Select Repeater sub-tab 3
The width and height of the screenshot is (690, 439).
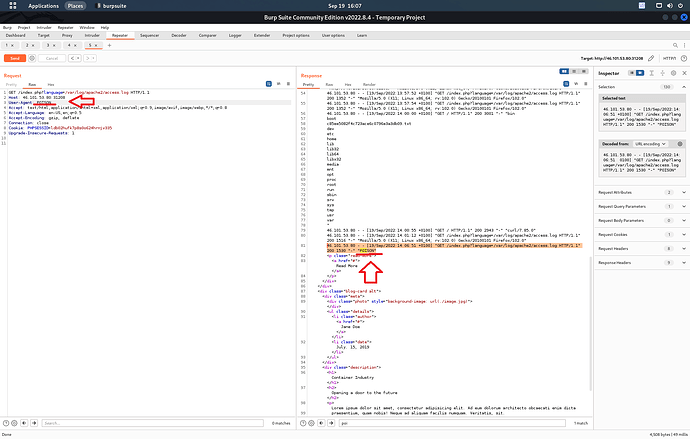(x=48, y=45)
